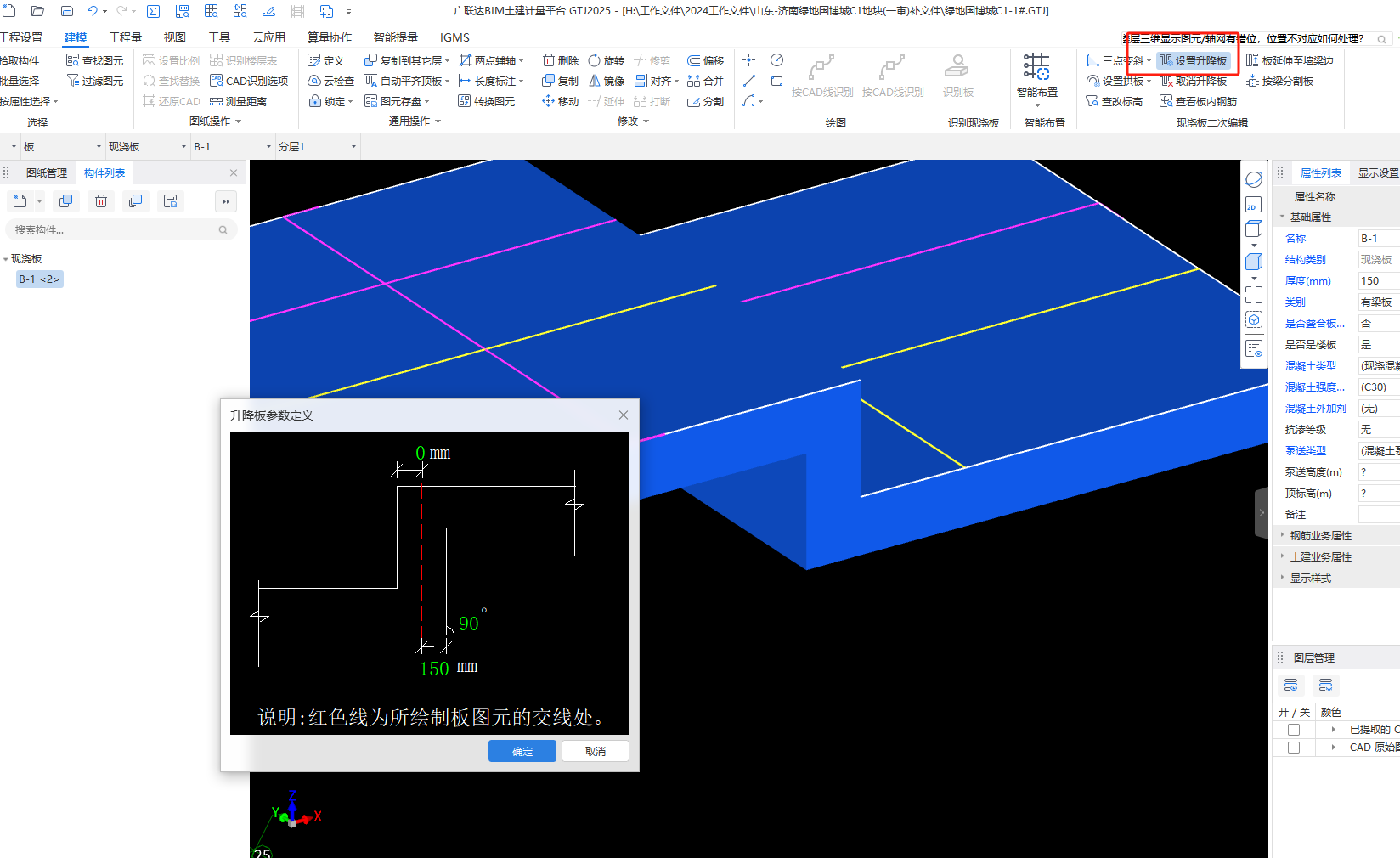Click the new component icon in list panel
This screenshot has height=858, width=1400.
tap(20, 201)
